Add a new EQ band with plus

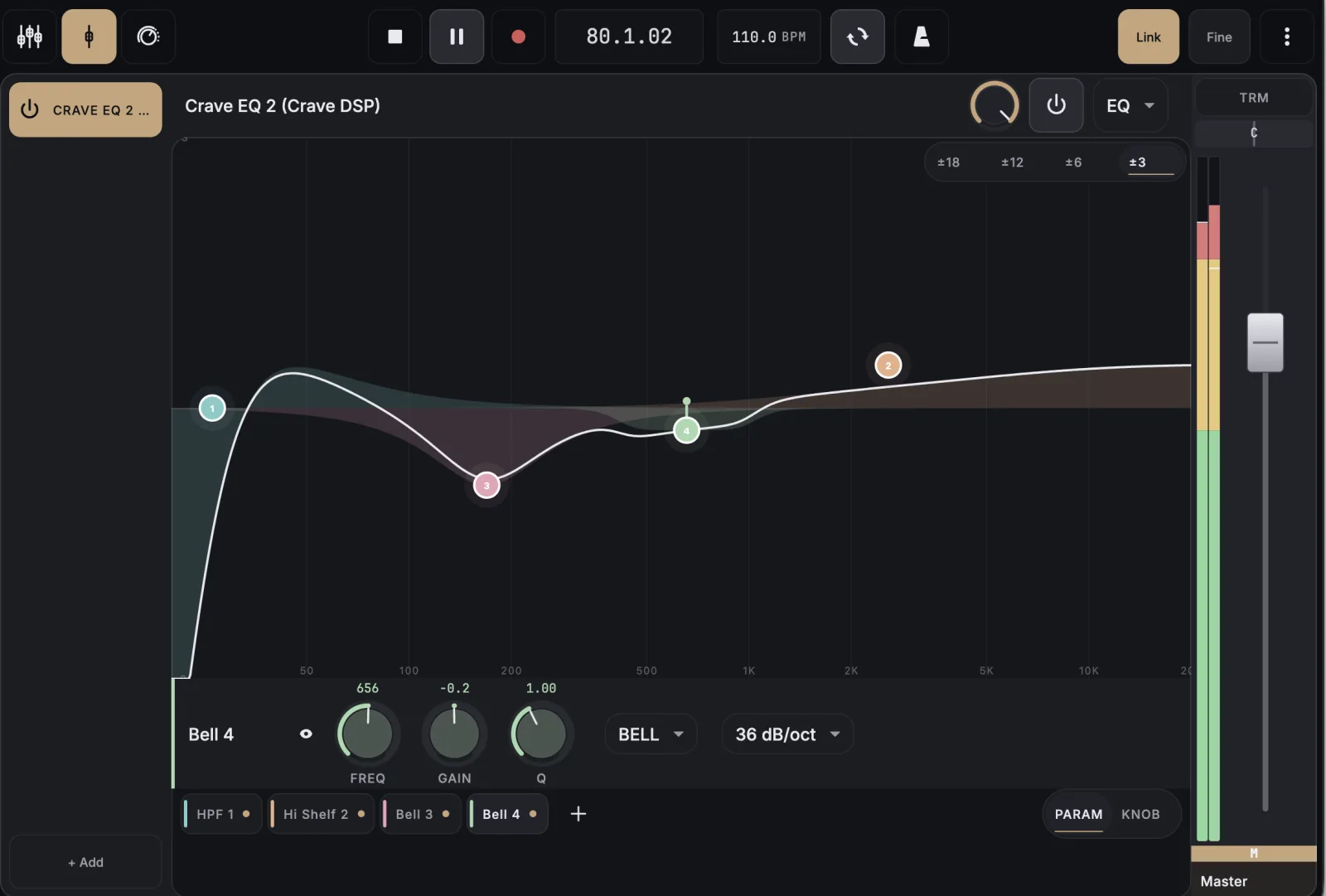(x=578, y=814)
